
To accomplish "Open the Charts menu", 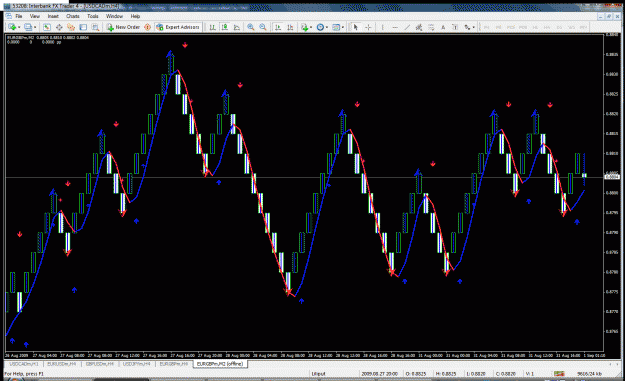I will pyautogui.click(x=73, y=16).
